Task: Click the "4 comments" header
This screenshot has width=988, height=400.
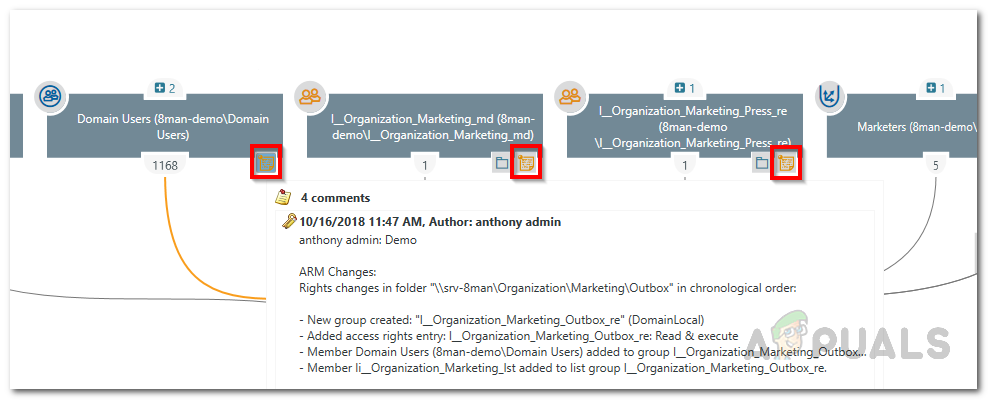Action: coord(335,198)
